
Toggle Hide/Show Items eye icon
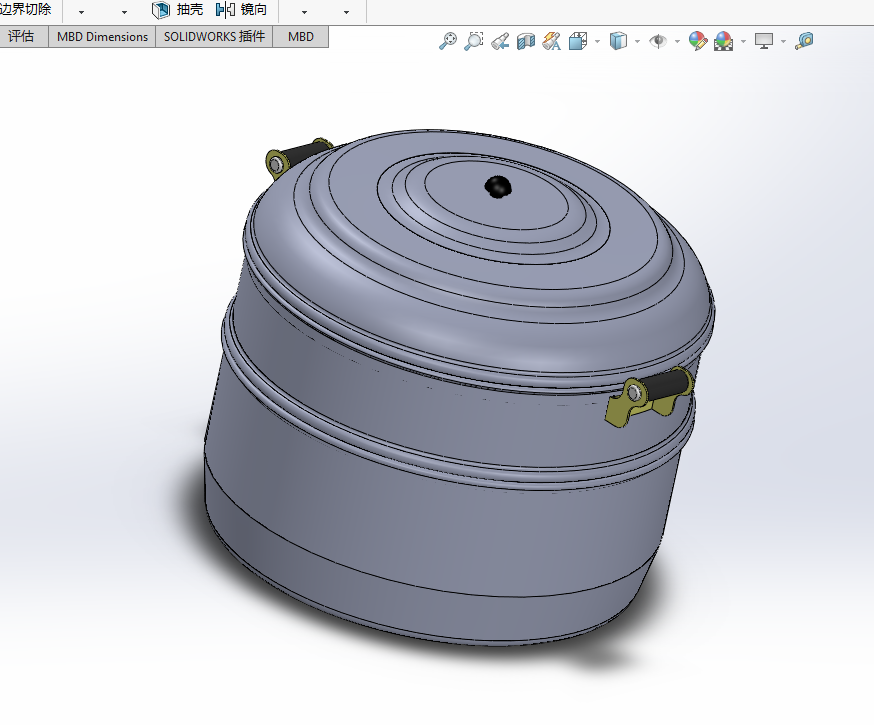[x=658, y=41]
